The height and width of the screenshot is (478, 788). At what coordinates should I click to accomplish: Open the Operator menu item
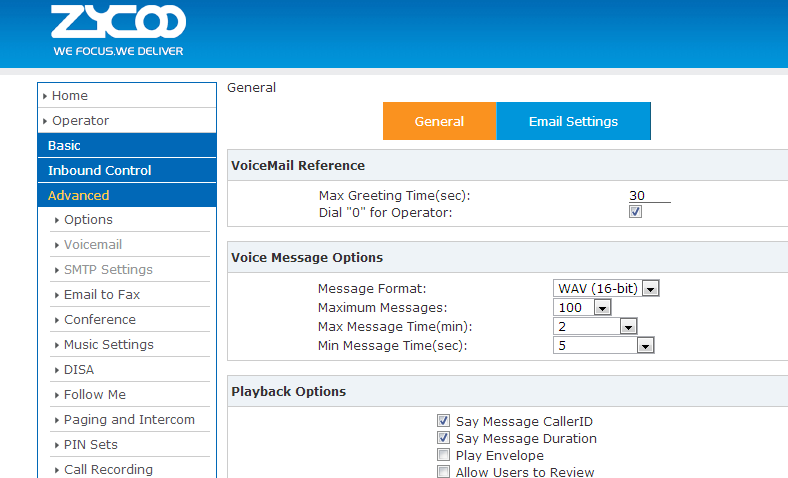pyautogui.click(x=80, y=121)
